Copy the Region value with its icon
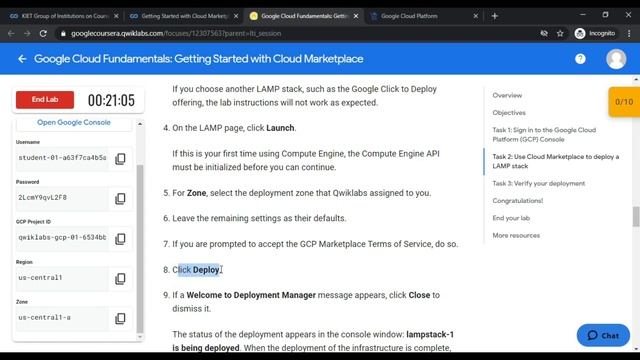 [120, 278]
